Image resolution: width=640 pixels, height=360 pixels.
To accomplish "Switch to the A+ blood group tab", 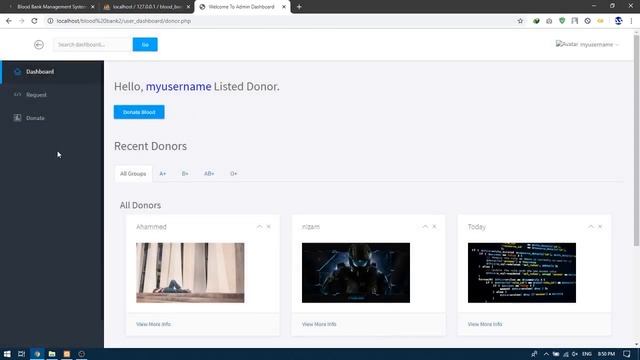I will coord(163,173).
